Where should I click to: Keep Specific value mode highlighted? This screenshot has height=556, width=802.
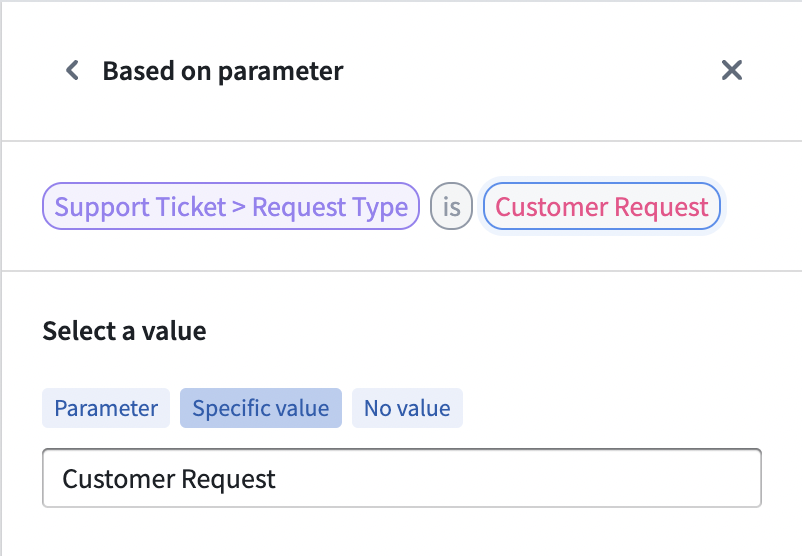click(261, 408)
